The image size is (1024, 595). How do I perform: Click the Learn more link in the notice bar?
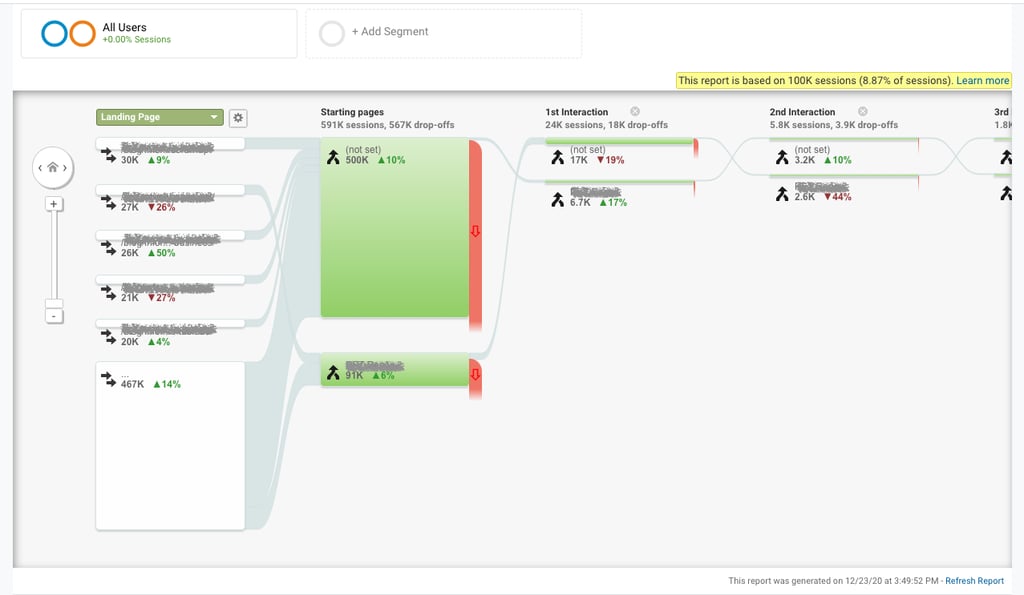point(982,80)
